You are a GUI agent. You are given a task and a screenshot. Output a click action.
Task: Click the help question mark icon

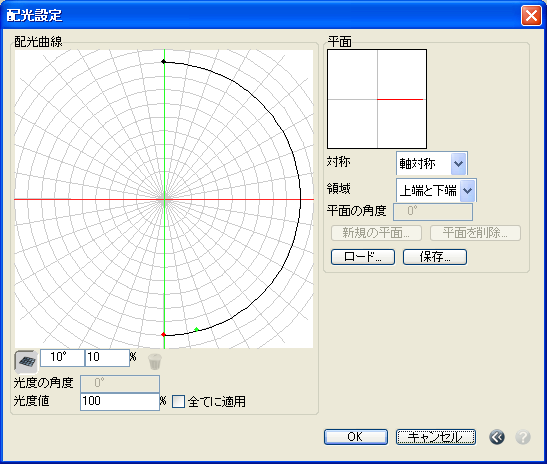(x=523, y=437)
